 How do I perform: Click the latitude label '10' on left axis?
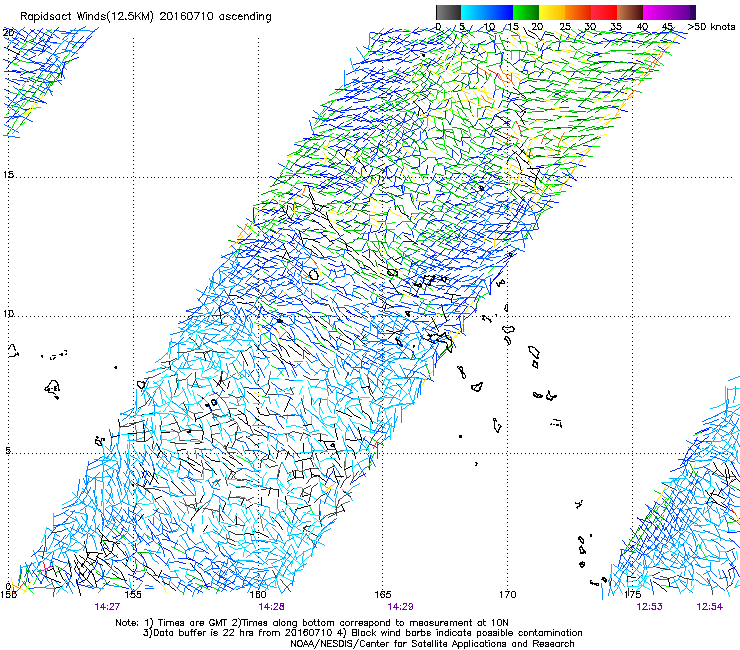(x=8, y=313)
